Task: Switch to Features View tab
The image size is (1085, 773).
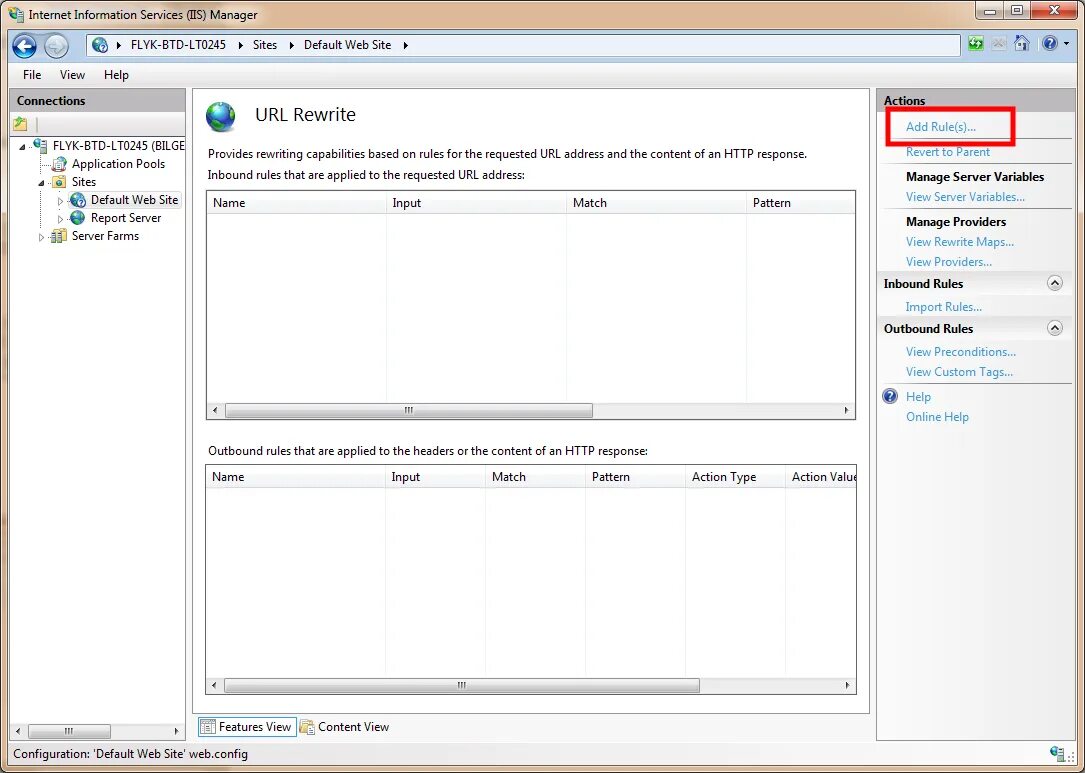Action: [x=248, y=727]
